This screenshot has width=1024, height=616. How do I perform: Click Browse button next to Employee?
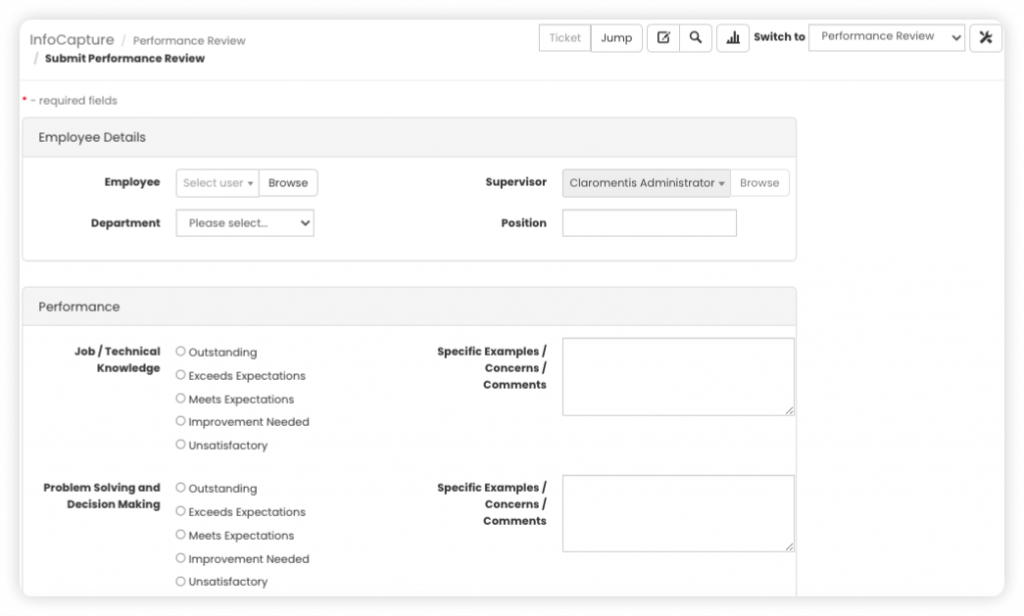288,183
